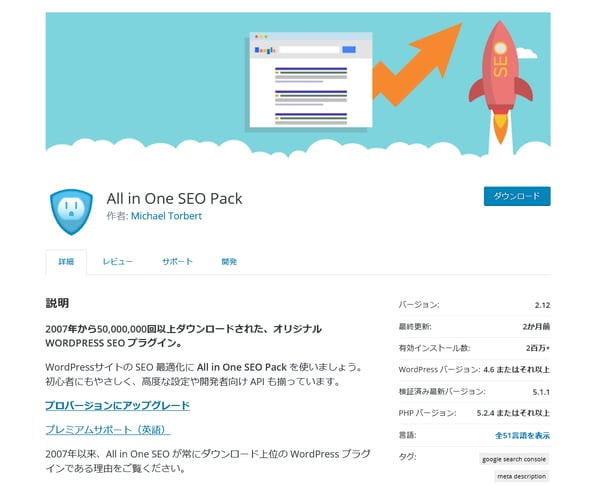Switch to the レビュー tab
600x487 pixels.
click(117, 261)
